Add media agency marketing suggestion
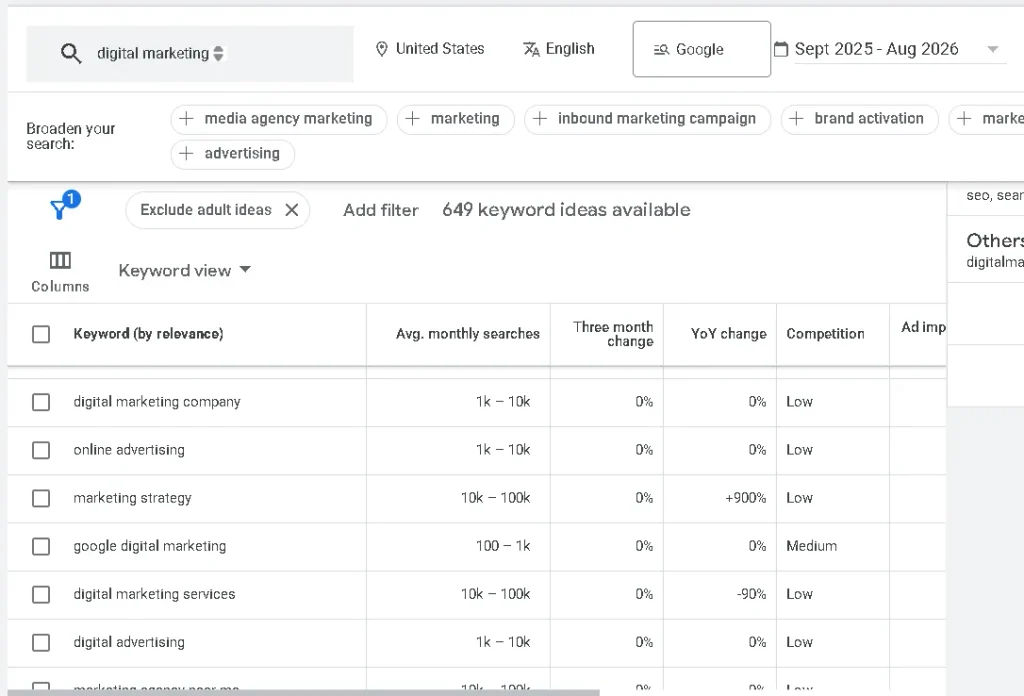The width and height of the screenshot is (1024, 696). click(x=279, y=119)
